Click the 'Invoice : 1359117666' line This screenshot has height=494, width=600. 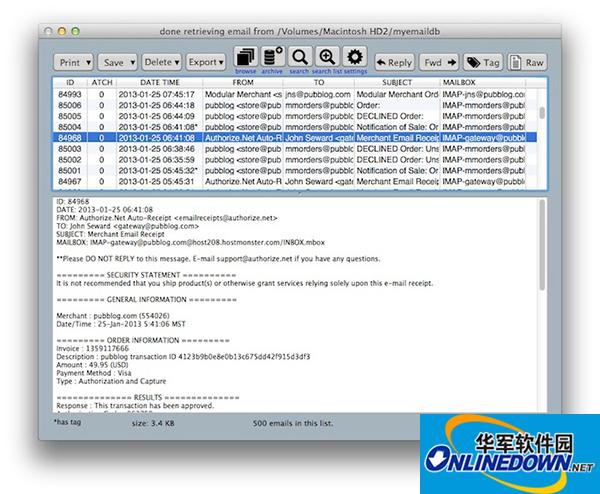click(x=93, y=349)
